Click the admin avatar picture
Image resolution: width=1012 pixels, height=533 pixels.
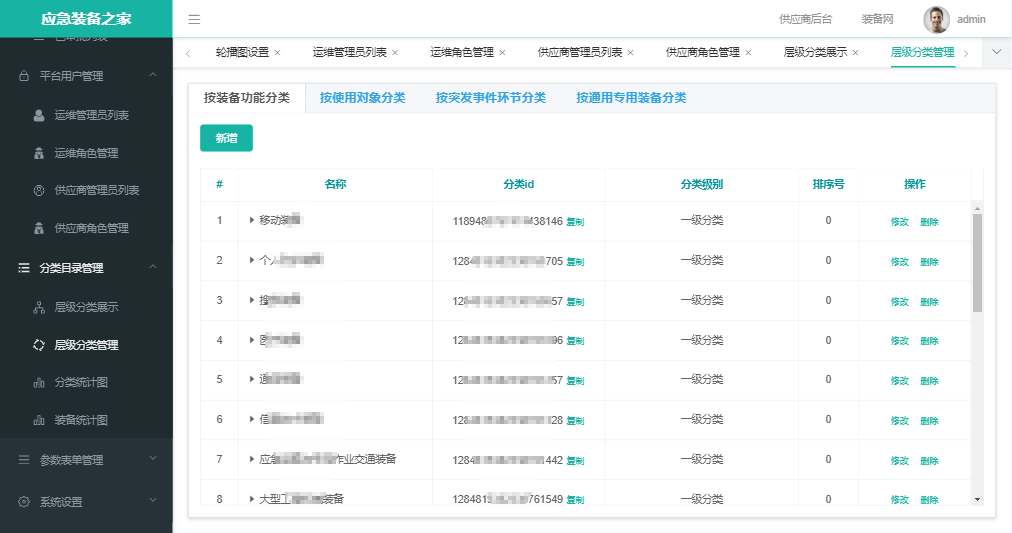point(936,19)
